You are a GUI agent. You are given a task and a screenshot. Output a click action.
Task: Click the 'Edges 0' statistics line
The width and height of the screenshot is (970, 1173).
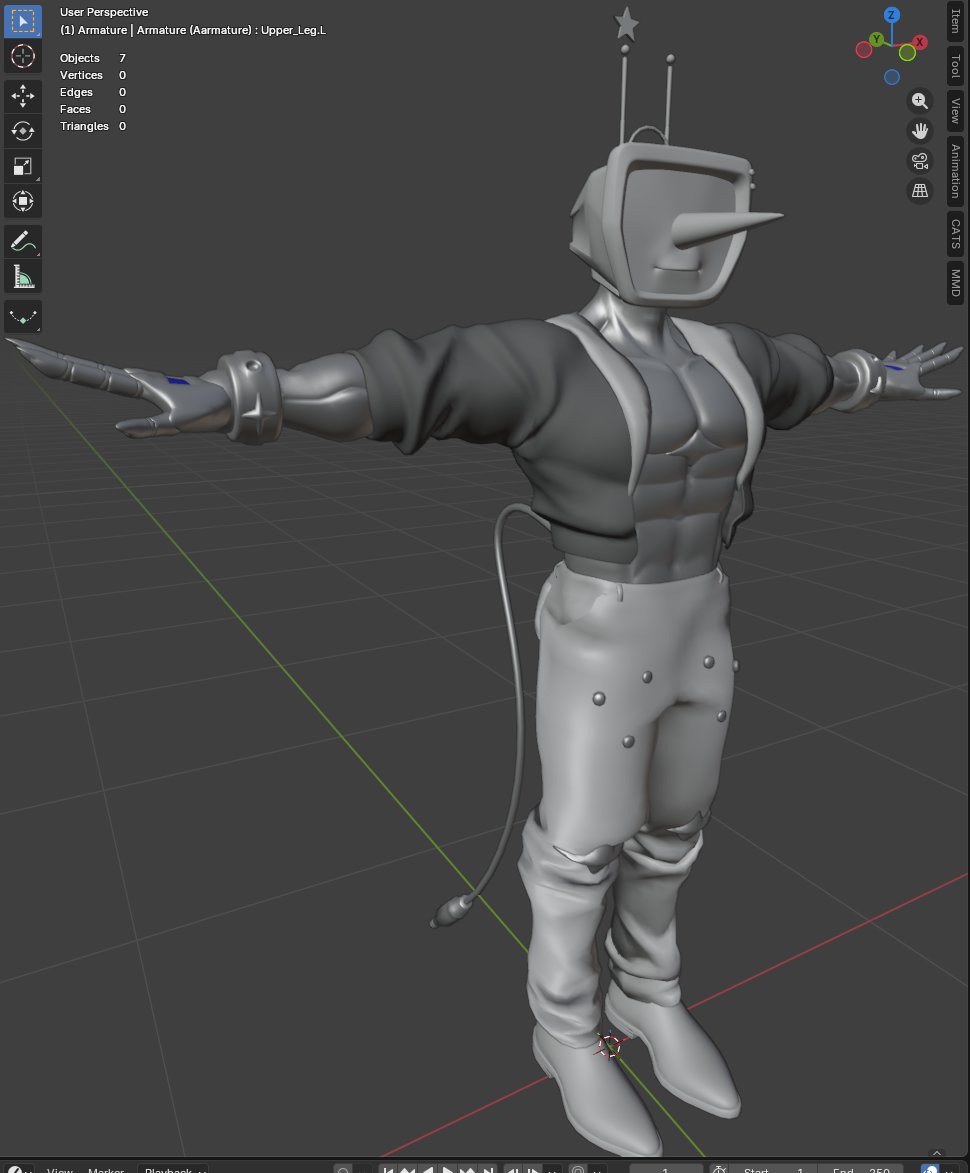93,92
